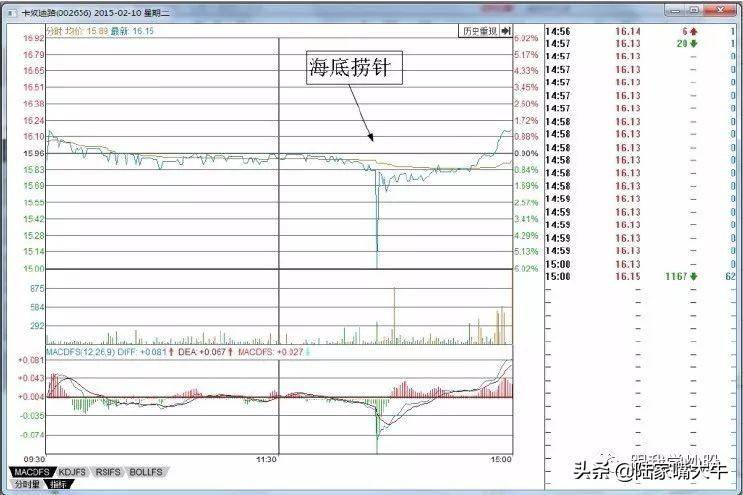Click the 0.00% percentage axis label
This screenshot has width=743, height=495.
(x=526, y=153)
